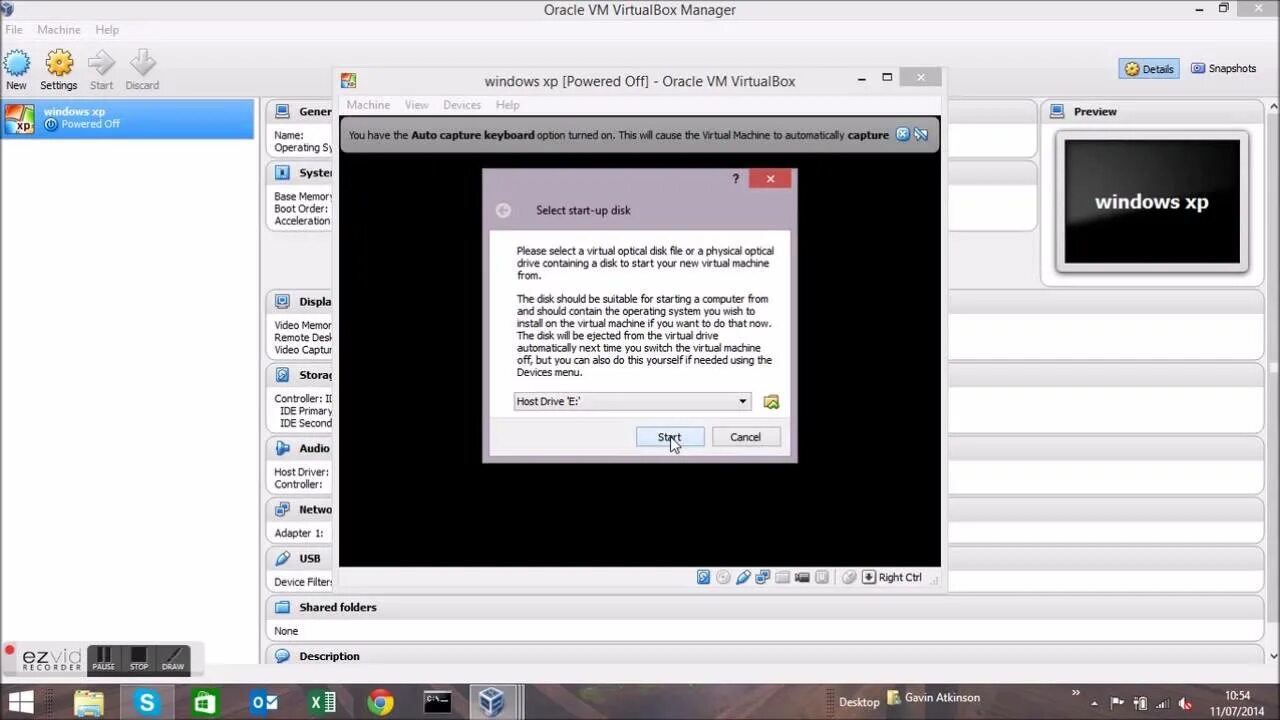Open the Host Drive 'E:' dropdown

(x=633, y=401)
